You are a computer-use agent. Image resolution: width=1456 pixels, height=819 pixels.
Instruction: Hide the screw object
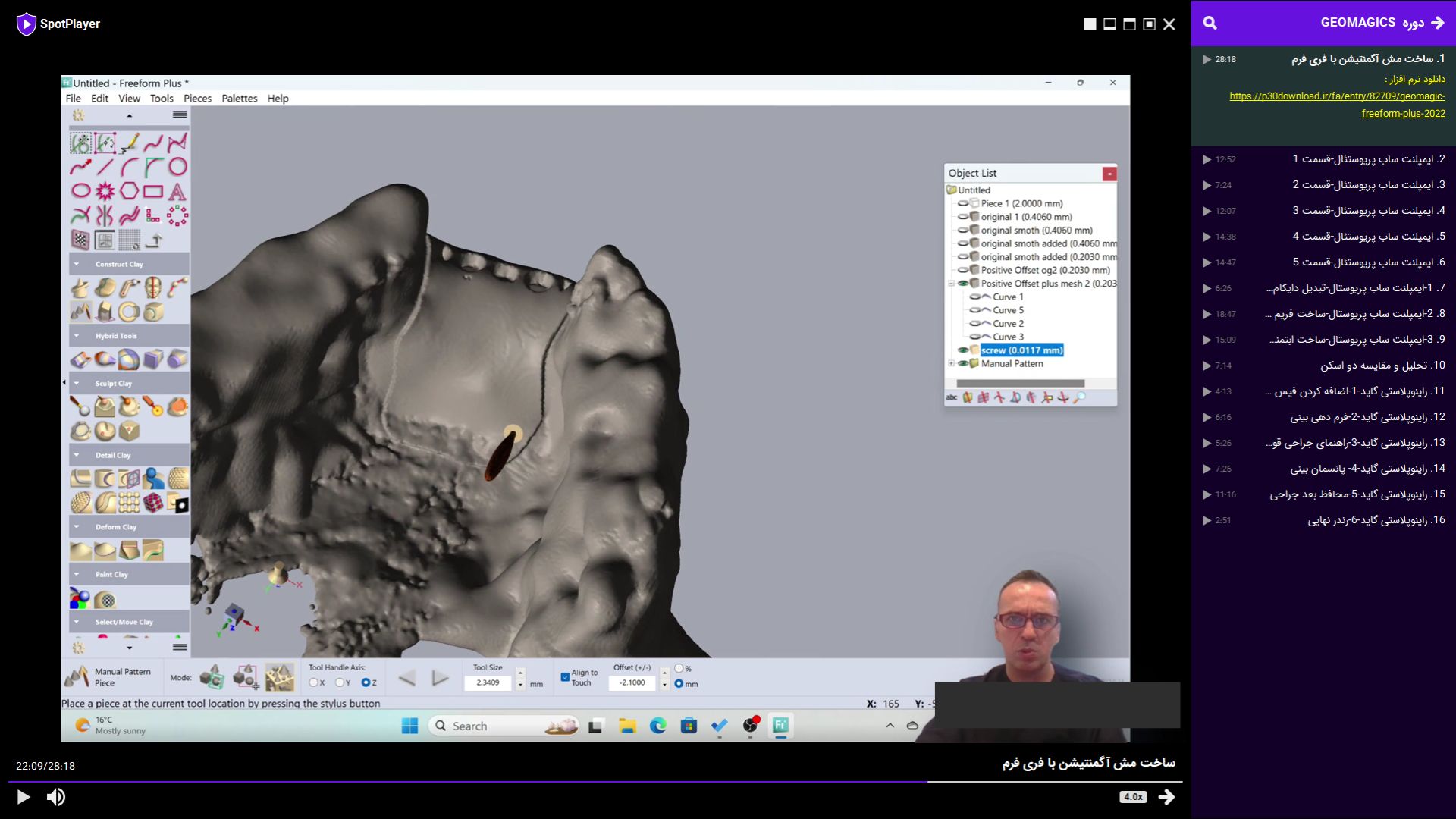click(x=963, y=350)
